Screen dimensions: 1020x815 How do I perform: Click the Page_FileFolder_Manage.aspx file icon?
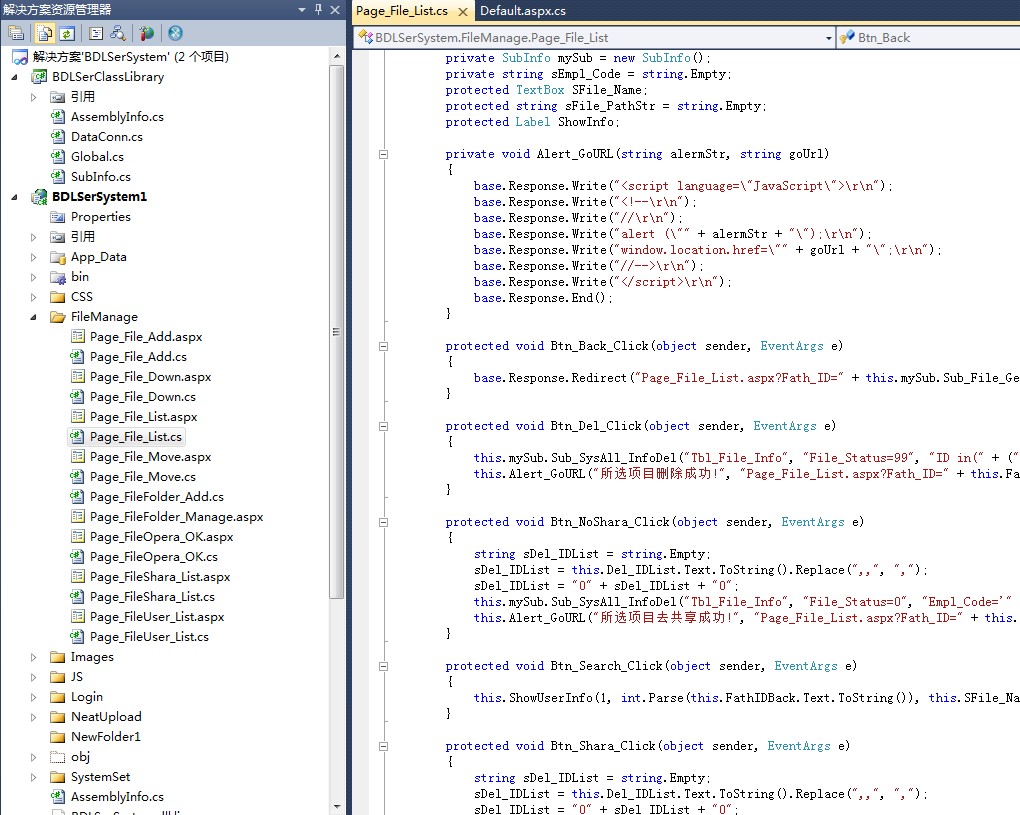pos(77,516)
